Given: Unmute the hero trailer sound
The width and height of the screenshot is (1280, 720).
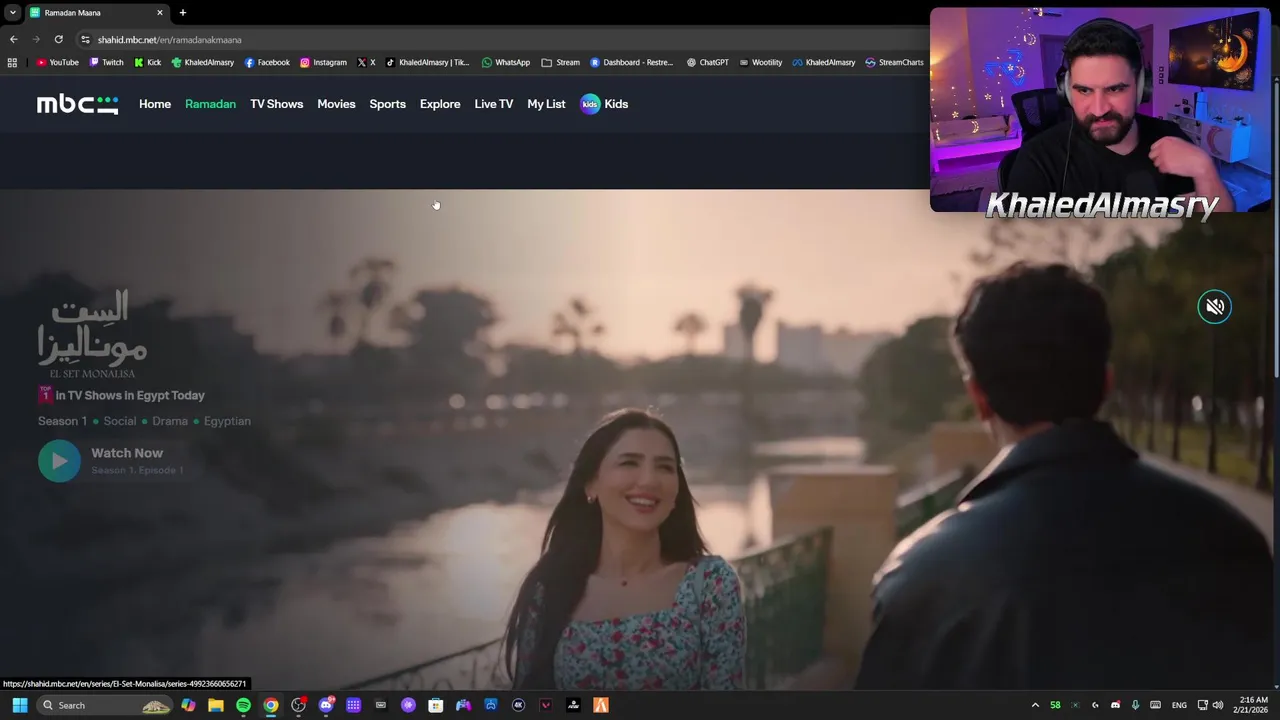Looking at the screenshot, I should click(1214, 307).
